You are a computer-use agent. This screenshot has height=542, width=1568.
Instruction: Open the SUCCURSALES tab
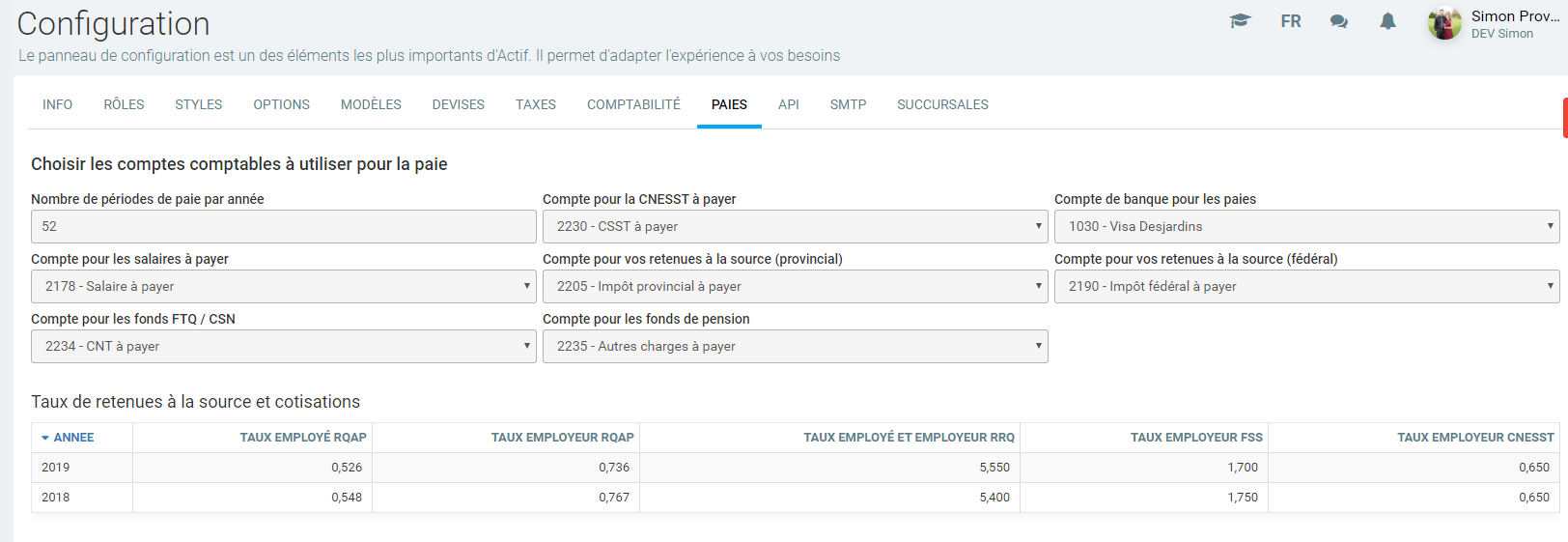click(x=942, y=104)
